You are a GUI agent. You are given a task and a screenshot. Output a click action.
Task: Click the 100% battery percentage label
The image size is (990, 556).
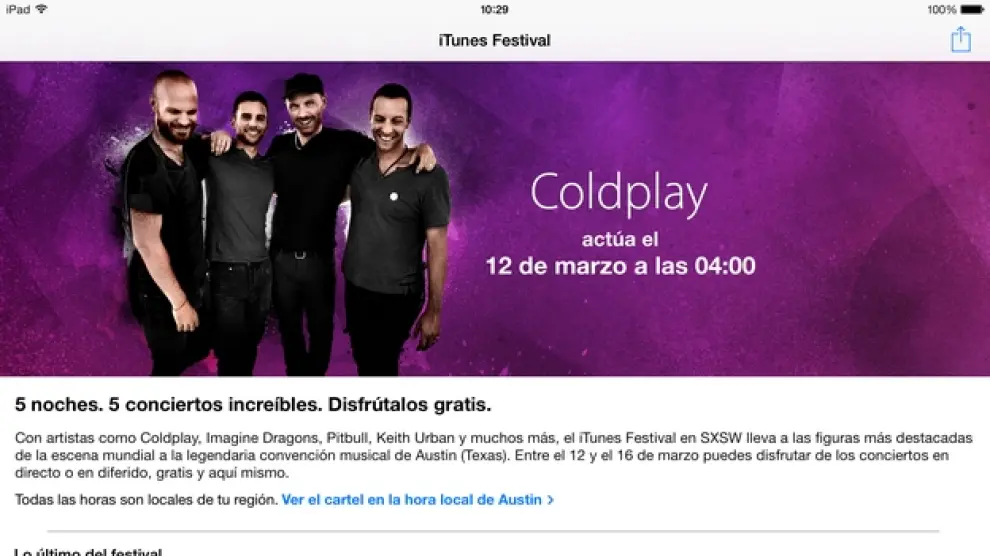[941, 9]
